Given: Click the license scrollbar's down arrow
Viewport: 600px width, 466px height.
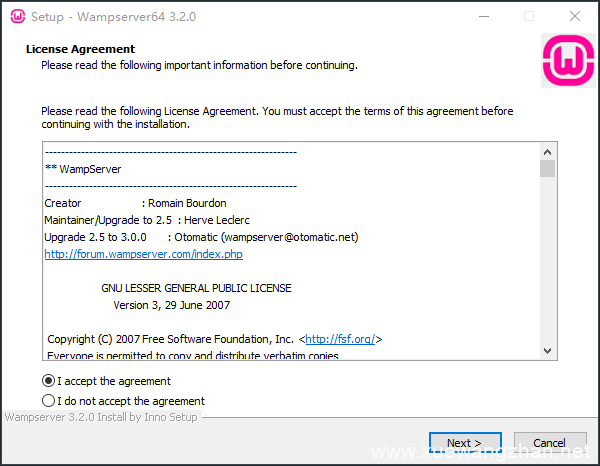Looking at the screenshot, I should pos(547,350).
